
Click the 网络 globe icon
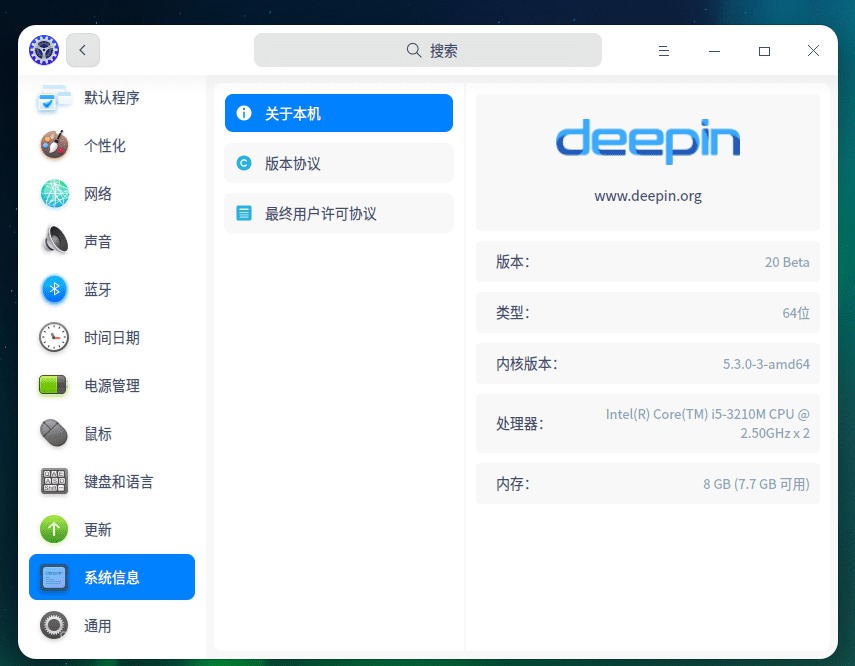(x=54, y=194)
